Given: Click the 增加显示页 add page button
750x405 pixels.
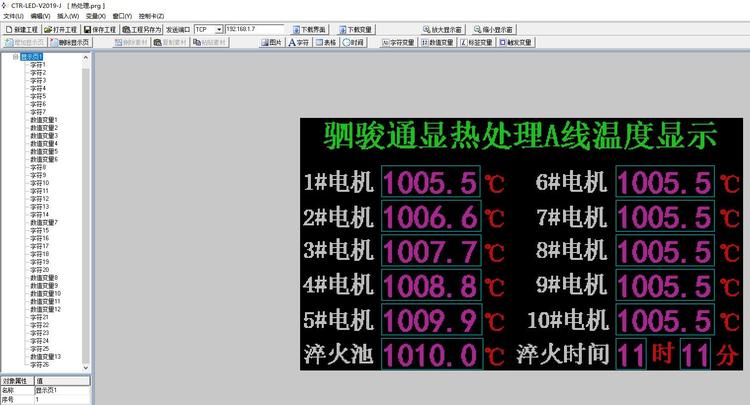Looking at the screenshot, I should (24, 43).
